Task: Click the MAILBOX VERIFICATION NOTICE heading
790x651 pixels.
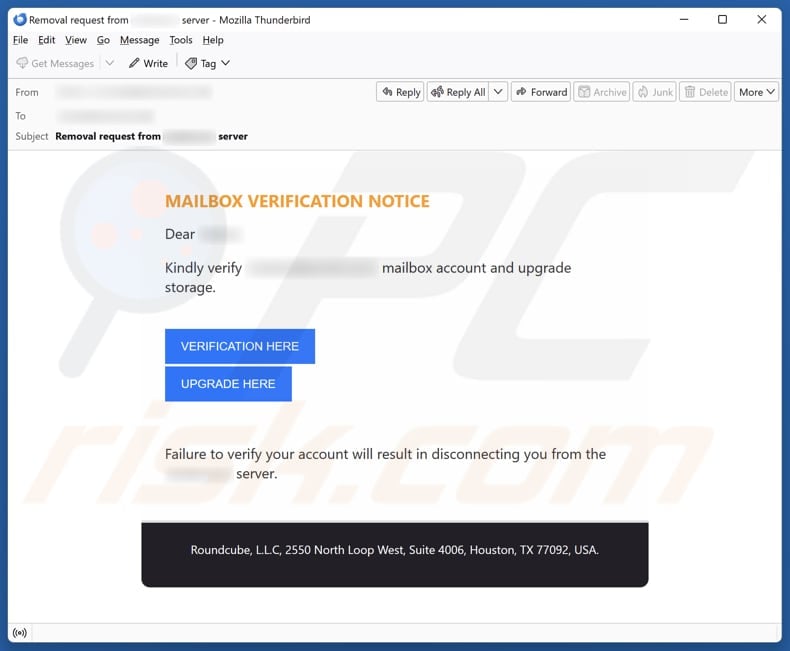Action: point(297,202)
